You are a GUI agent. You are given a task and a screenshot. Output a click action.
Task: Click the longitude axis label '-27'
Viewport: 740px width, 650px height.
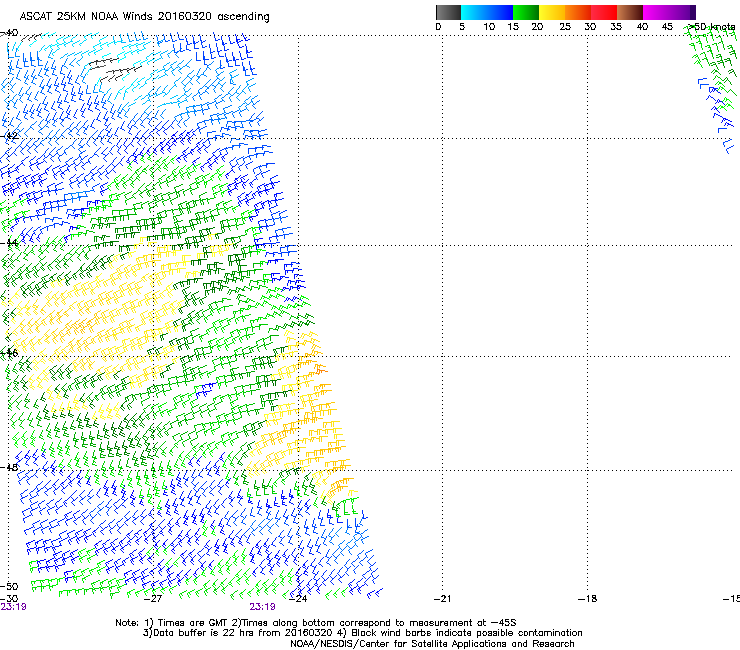tap(152, 599)
